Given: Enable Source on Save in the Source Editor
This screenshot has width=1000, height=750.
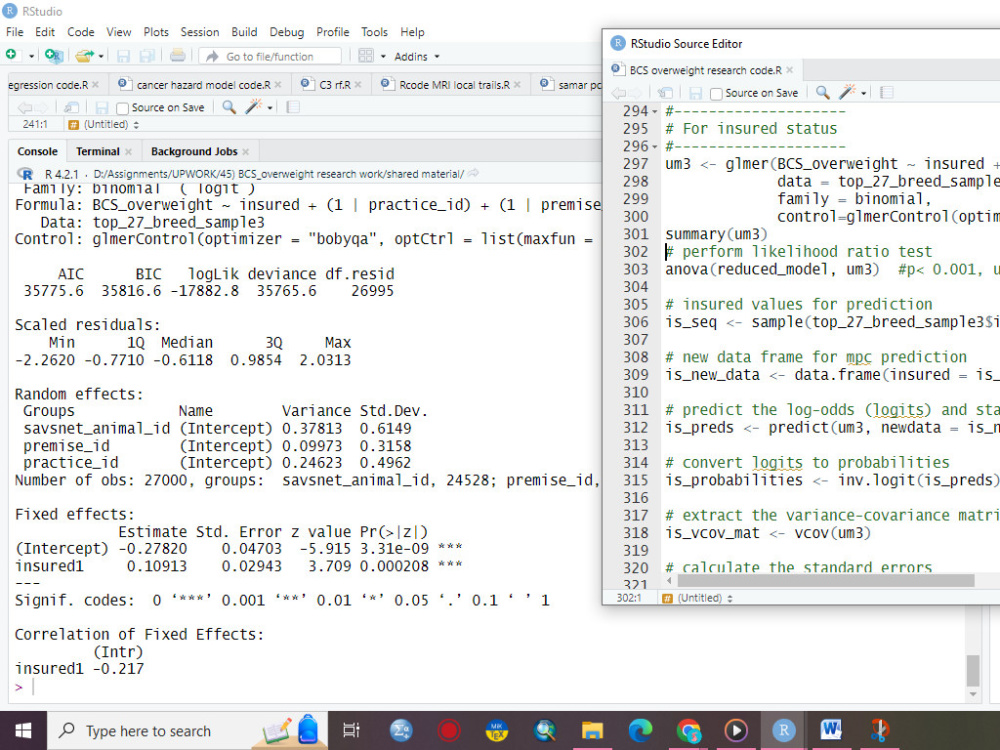Looking at the screenshot, I should pos(716,92).
